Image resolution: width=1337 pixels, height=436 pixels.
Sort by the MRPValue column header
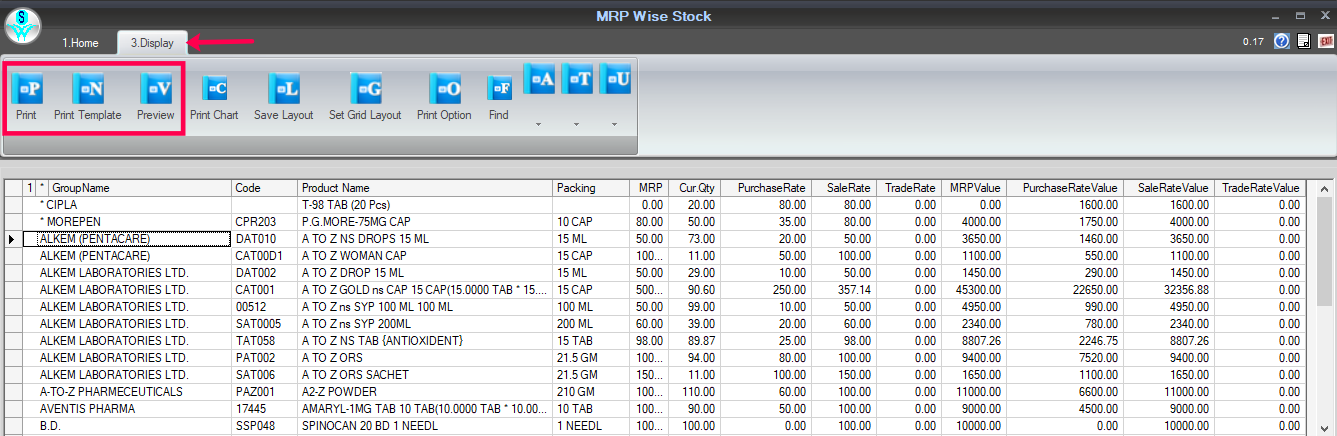(973, 188)
